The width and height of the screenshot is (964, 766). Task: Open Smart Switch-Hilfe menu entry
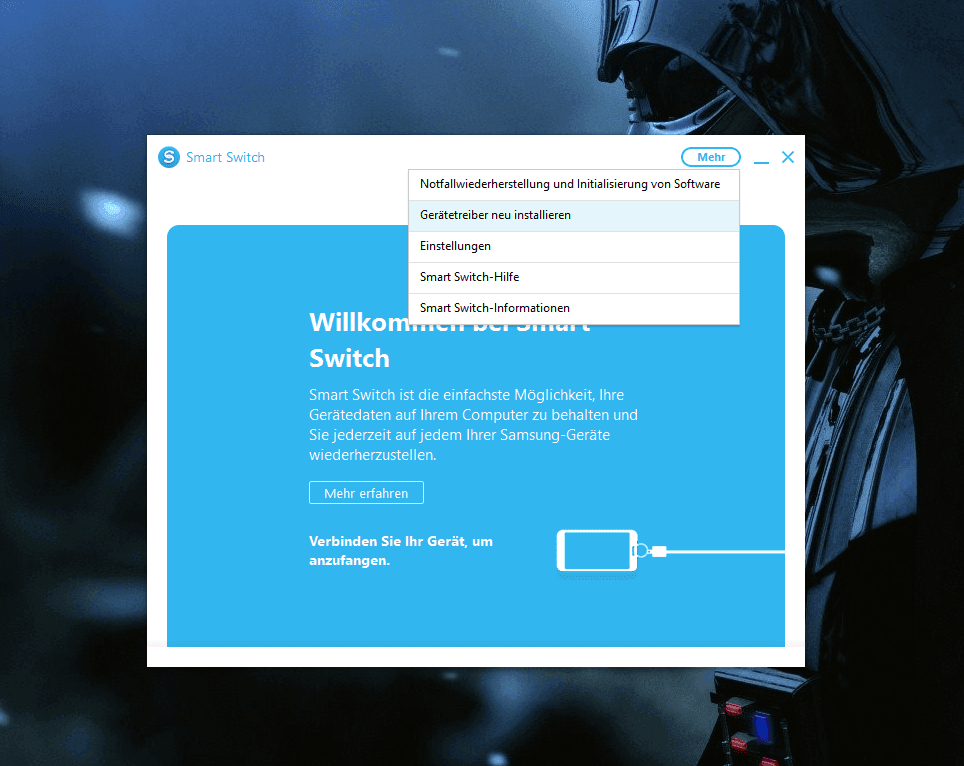click(574, 277)
